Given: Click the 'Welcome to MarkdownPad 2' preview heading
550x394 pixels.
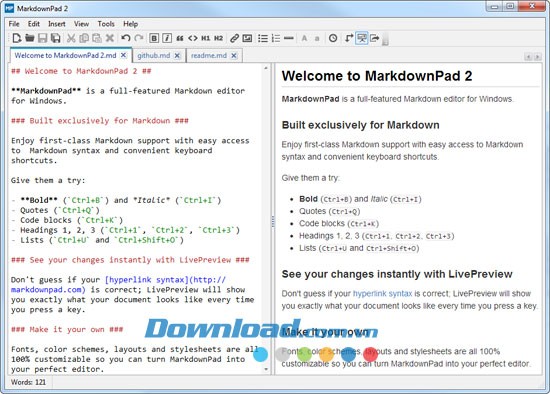Looking at the screenshot, I should tap(377, 76).
